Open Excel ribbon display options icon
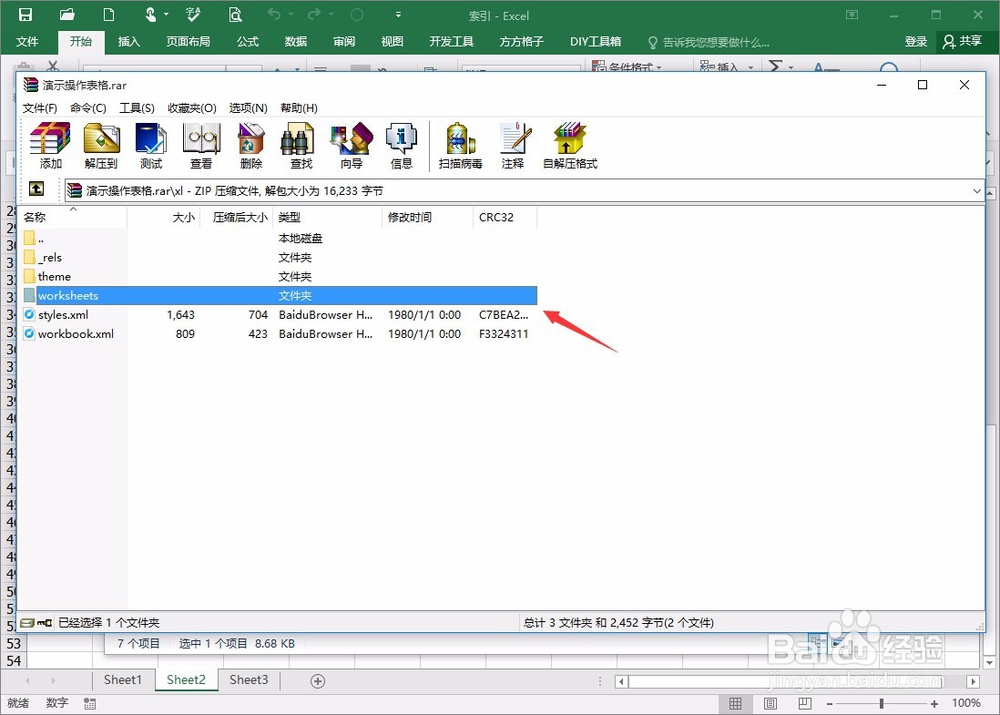This screenshot has width=1000, height=715. (x=852, y=15)
